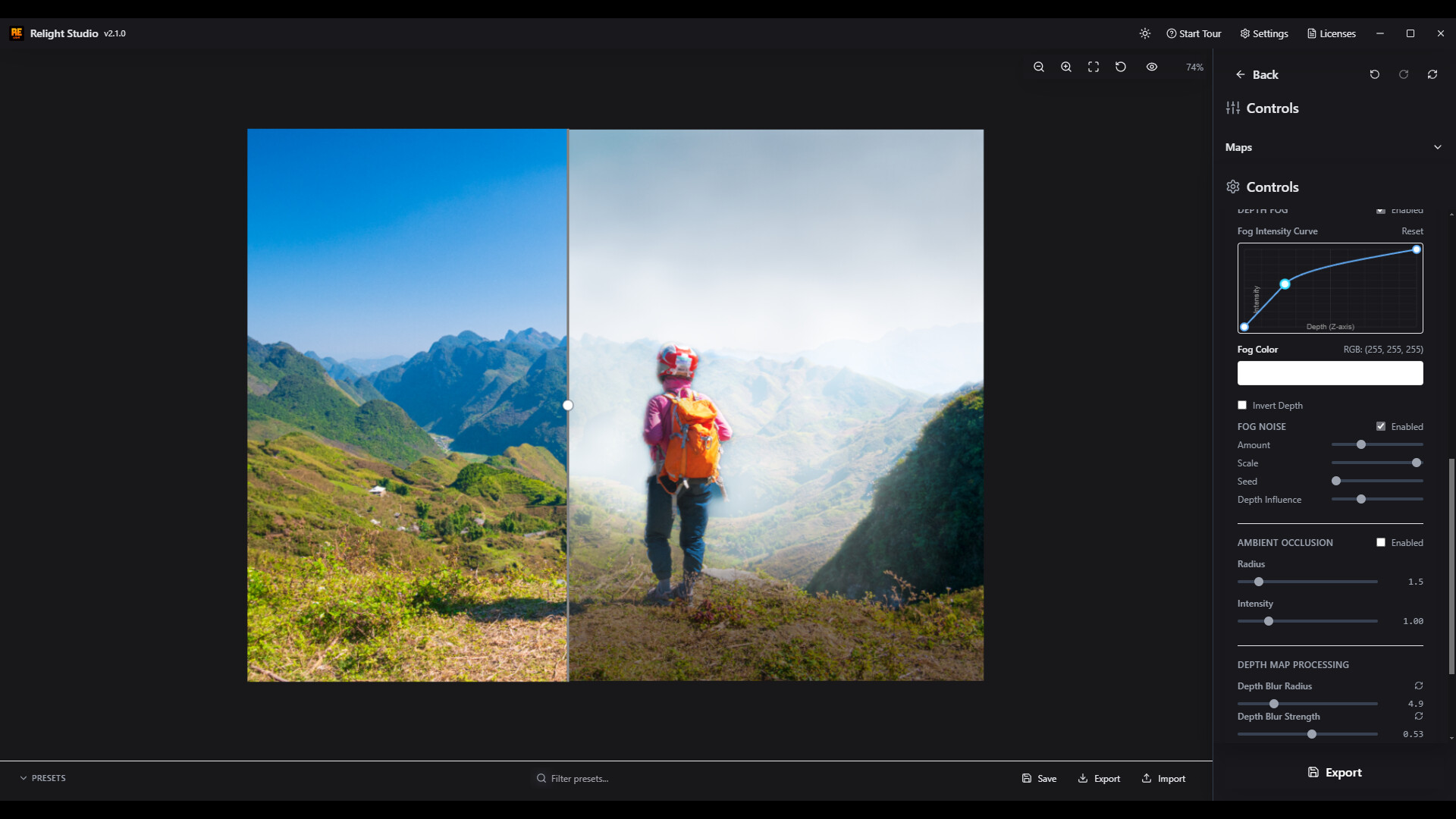Enable Invert Depth
1456x819 pixels.
pos(1242,405)
